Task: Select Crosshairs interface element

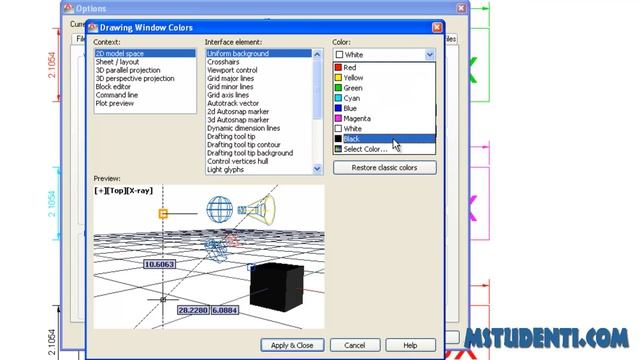Action: pos(259,62)
